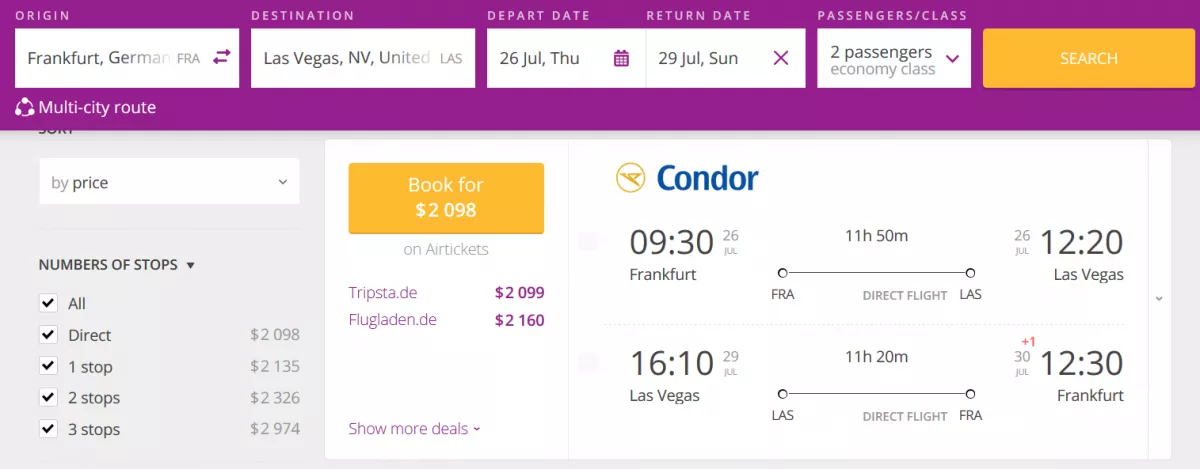Swap origin and destination arrows icon
This screenshot has width=1200, height=469.
point(221,58)
